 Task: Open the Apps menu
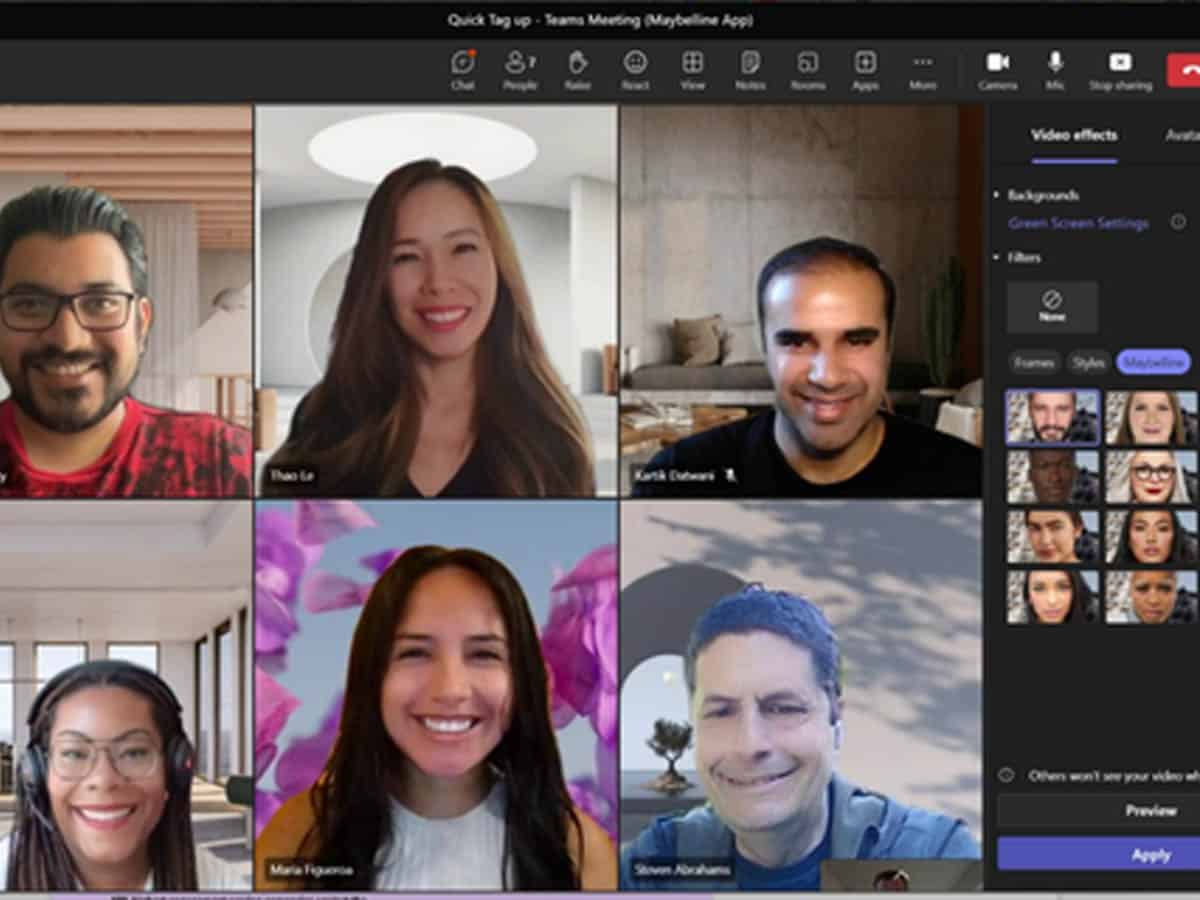coord(865,68)
